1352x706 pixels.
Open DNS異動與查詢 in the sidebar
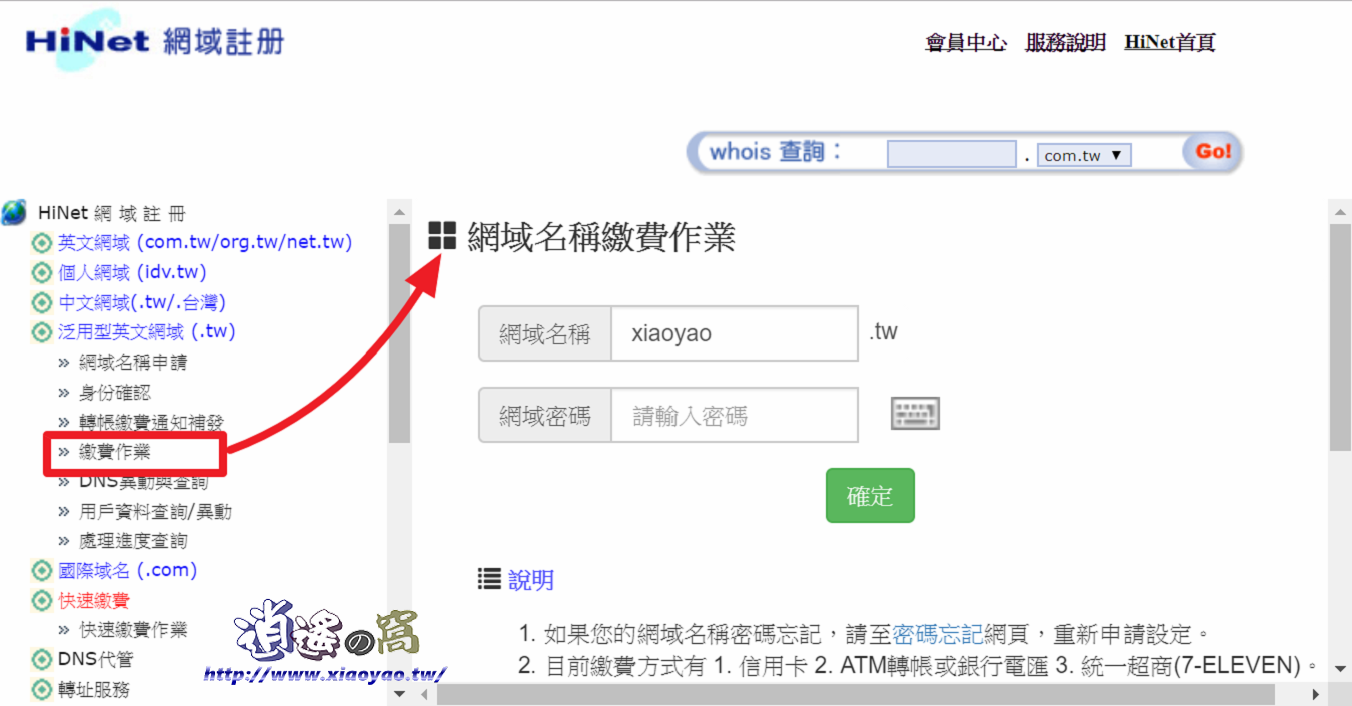coord(144,482)
